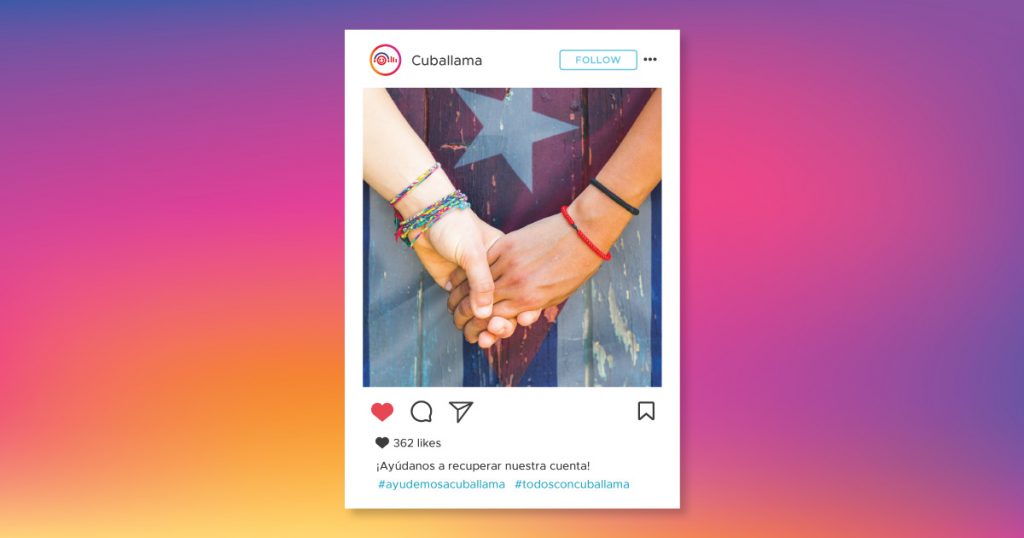Open the #todosconcuballama hashtag
1024x538 pixels.
click(x=572, y=484)
